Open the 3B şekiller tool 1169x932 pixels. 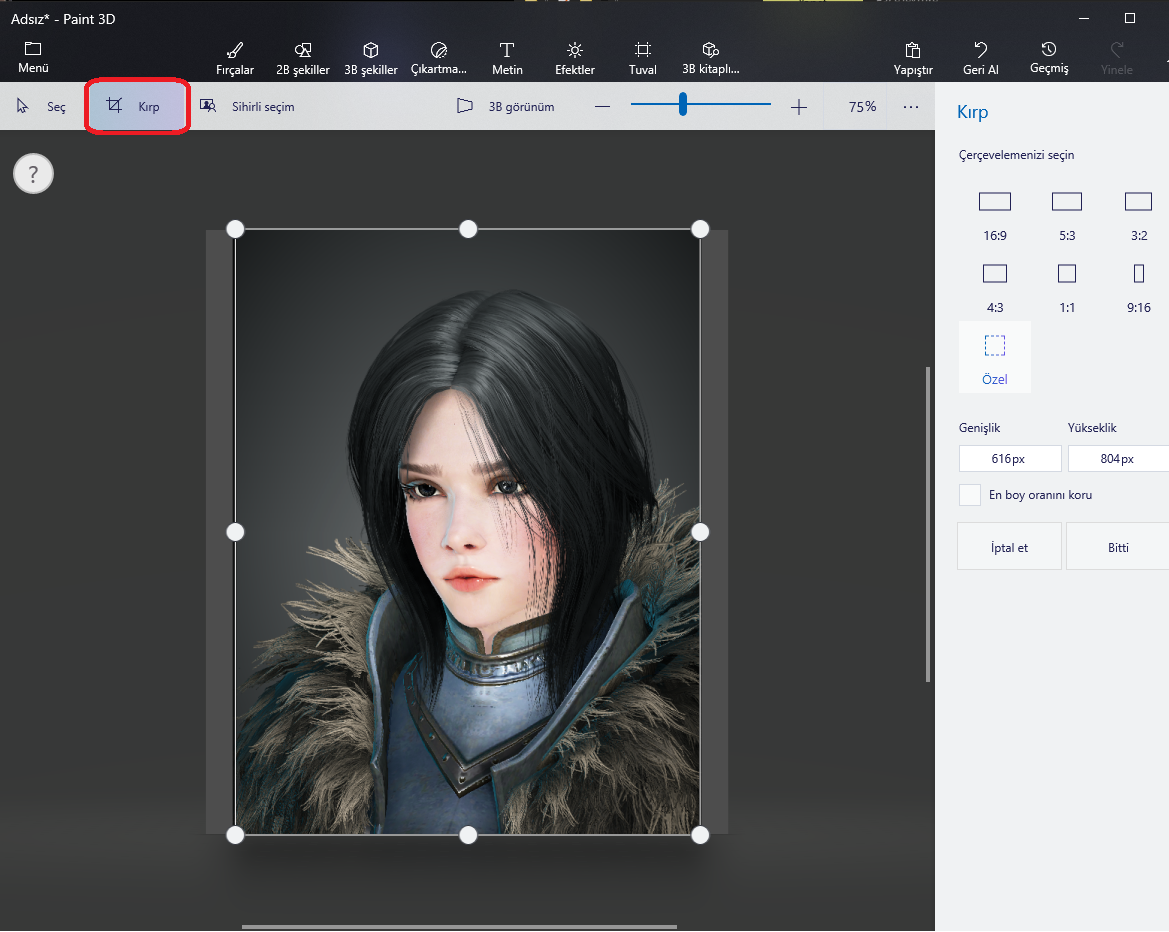pyautogui.click(x=371, y=58)
